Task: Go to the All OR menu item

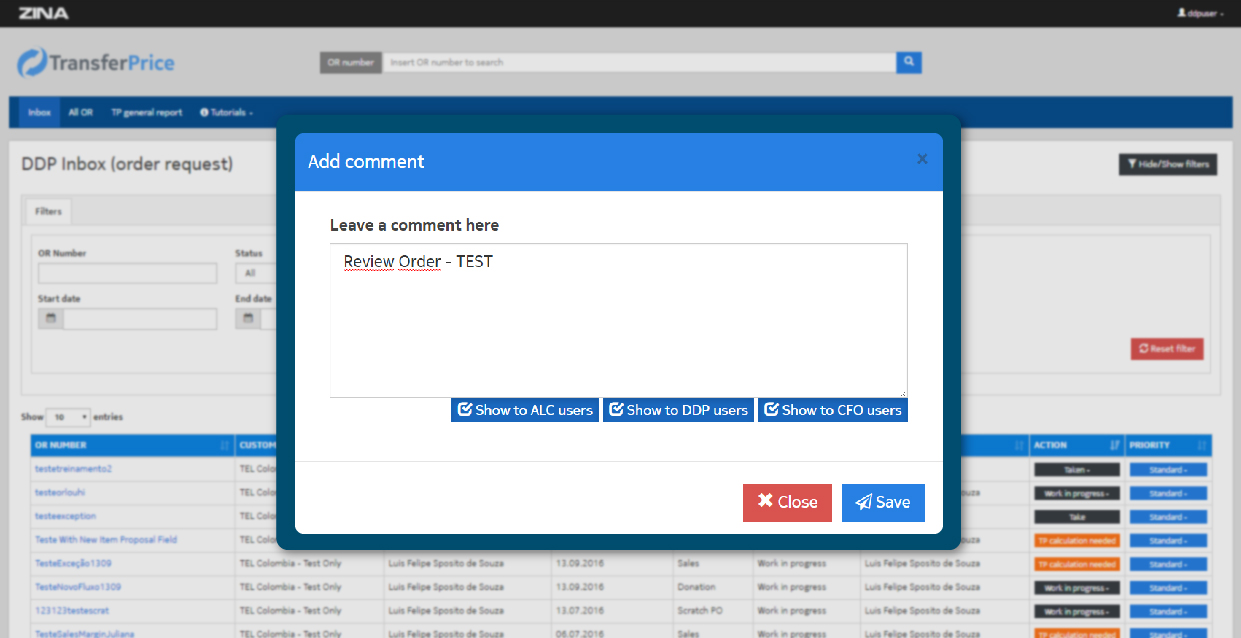Action: pyautogui.click(x=80, y=112)
